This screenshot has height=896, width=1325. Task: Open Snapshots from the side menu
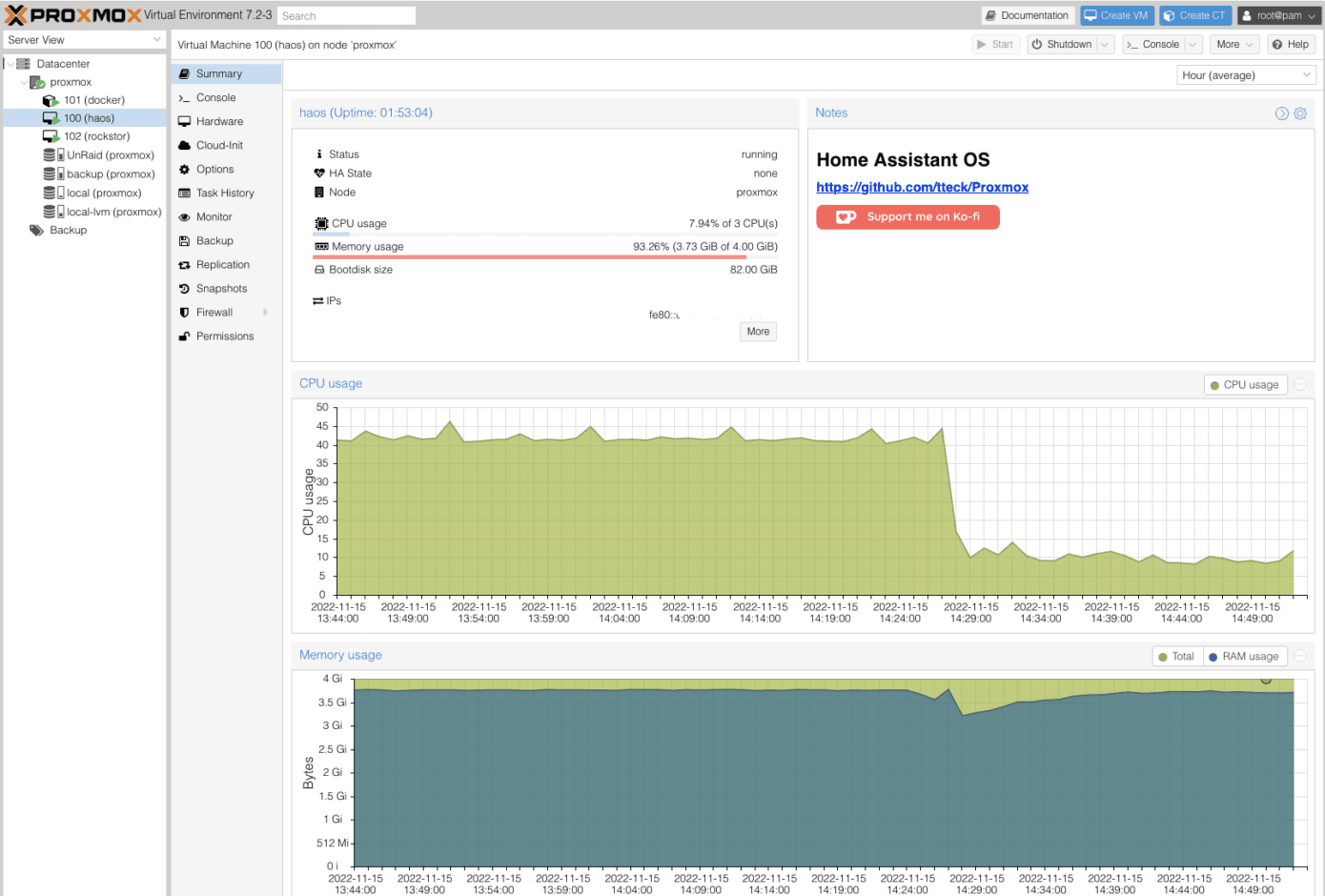click(x=221, y=289)
